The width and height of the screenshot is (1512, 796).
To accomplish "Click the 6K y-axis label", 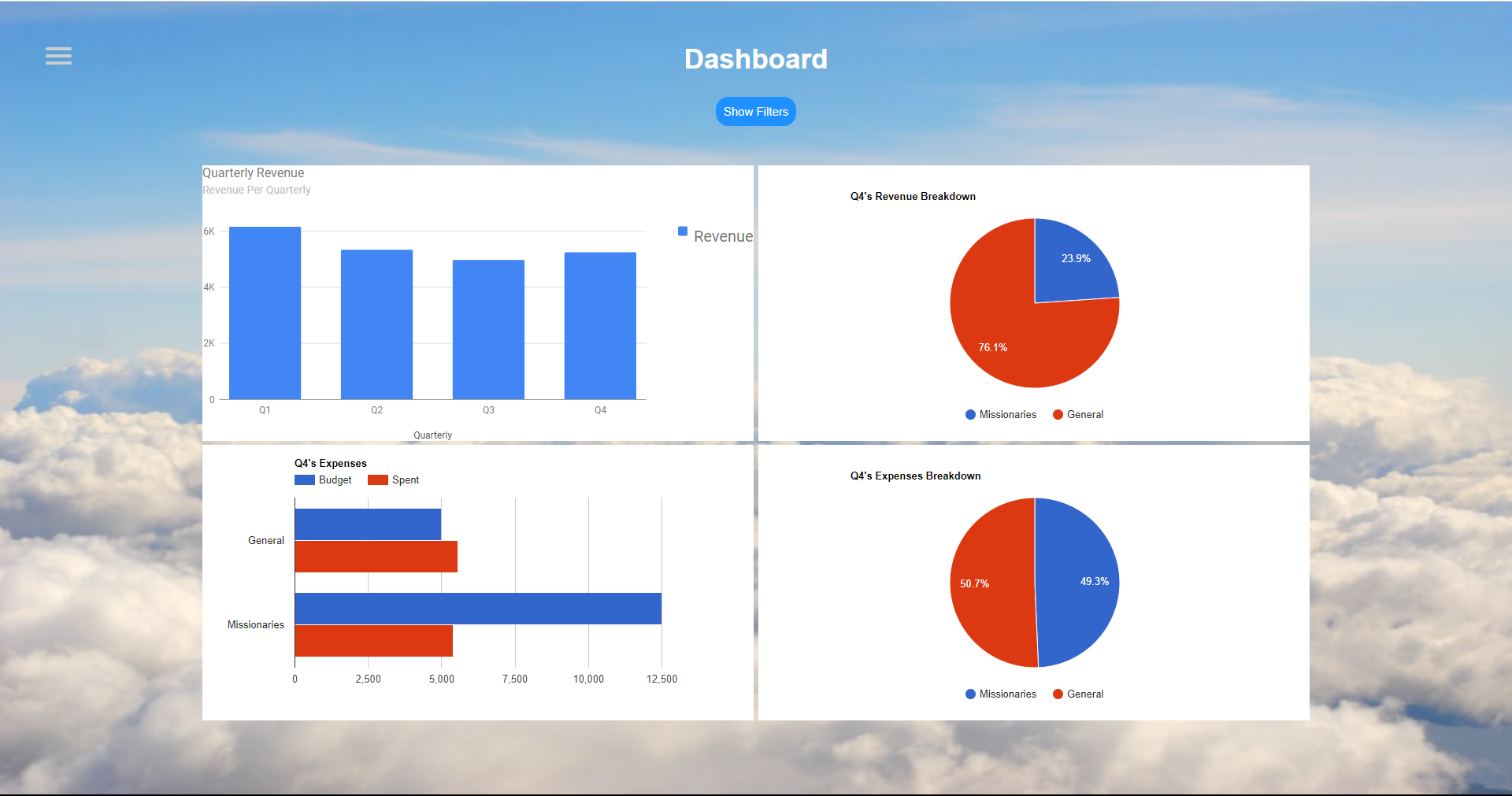I will [x=209, y=231].
